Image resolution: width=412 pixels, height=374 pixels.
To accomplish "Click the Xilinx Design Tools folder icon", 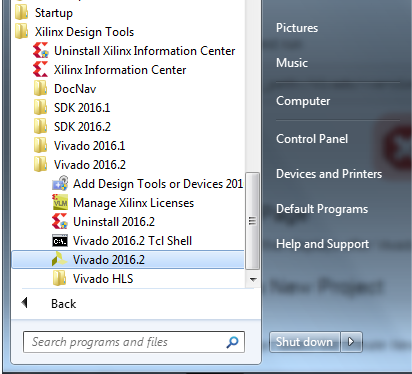I will pyautogui.click(x=22, y=32).
